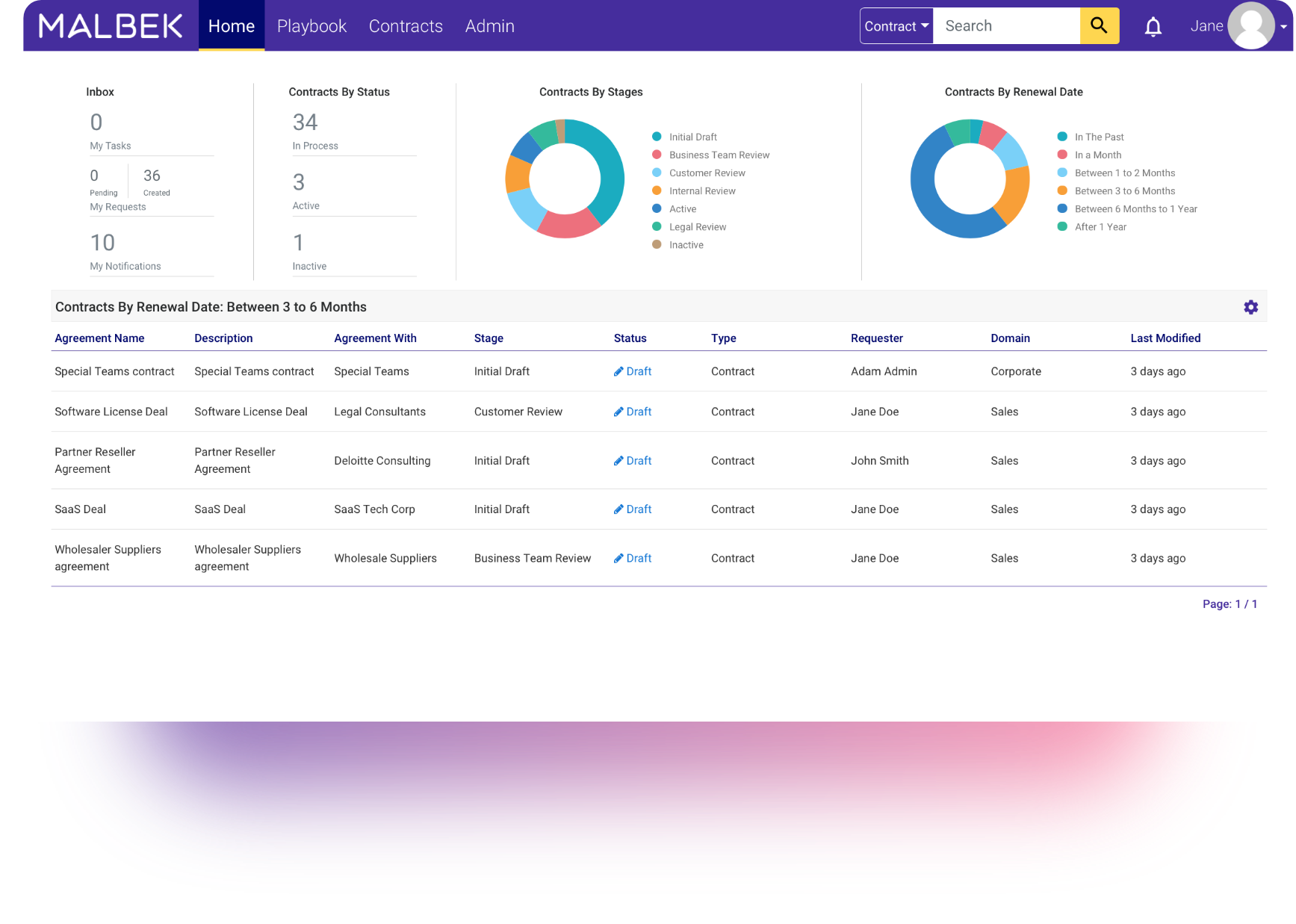This screenshot has width=1296, height=924.
Task: Expand the Contract search type dropdown
Action: 896,26
